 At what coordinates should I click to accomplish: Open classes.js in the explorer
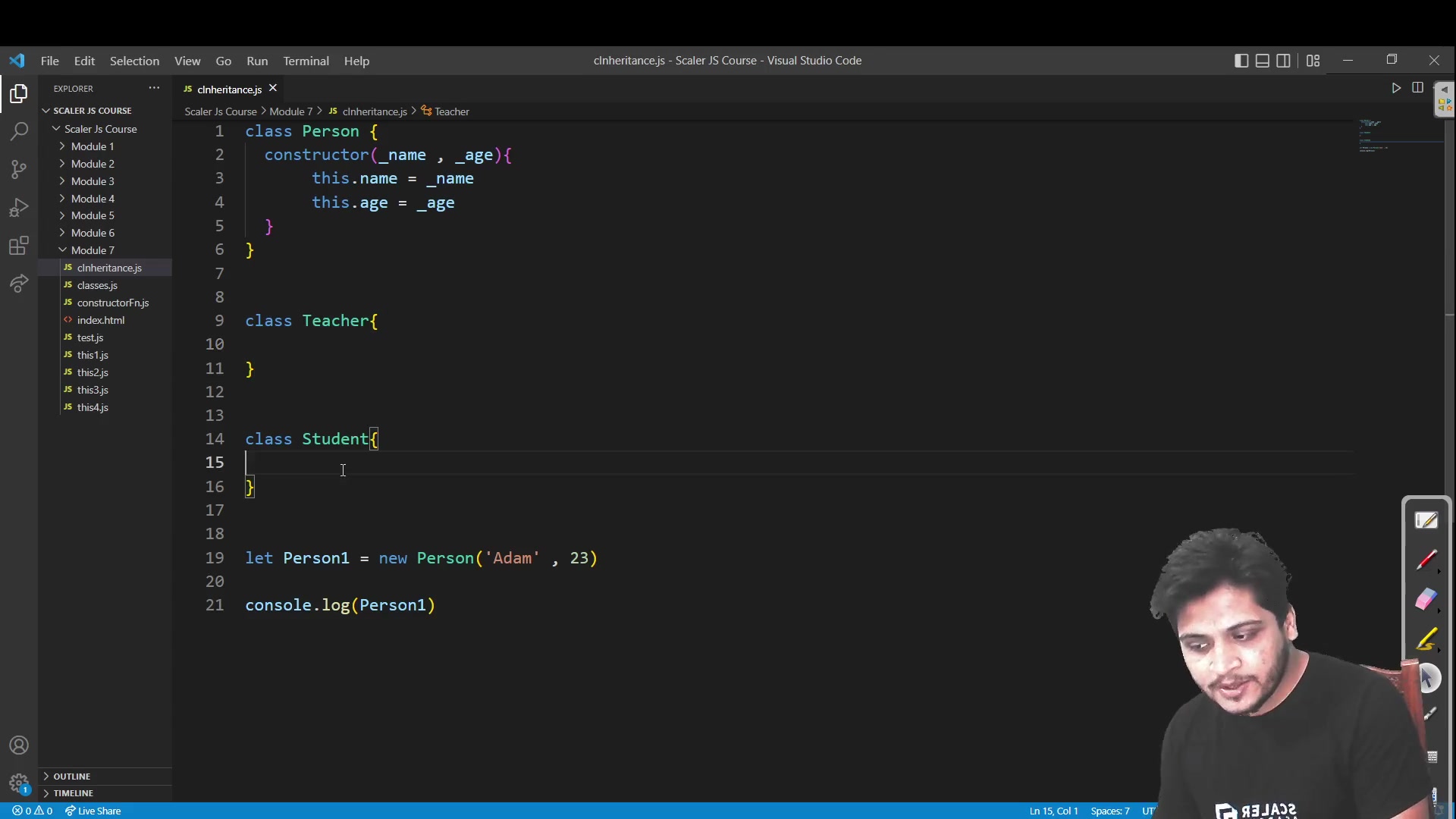tap(97, 285)
